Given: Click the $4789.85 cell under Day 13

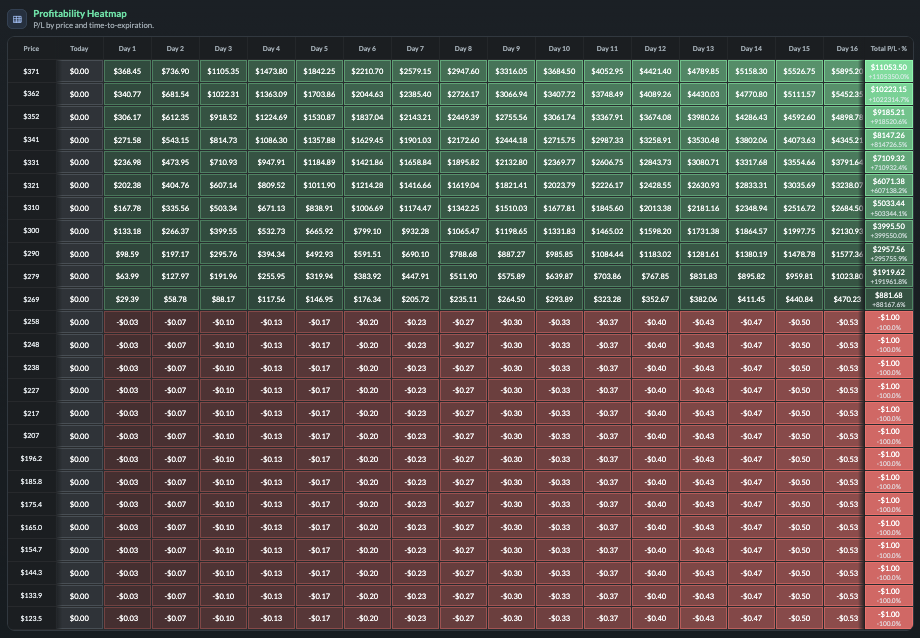Looking at the screenshot, I should (703, 71).
